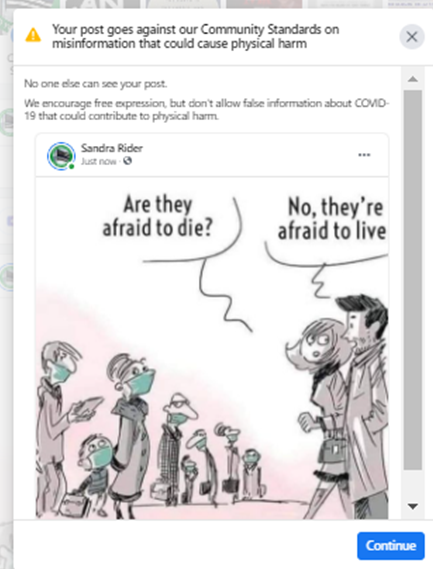Close the Community Standards warning dialog
The width and height of the screenshot is (433, 569).
click(x=412, y=37)
